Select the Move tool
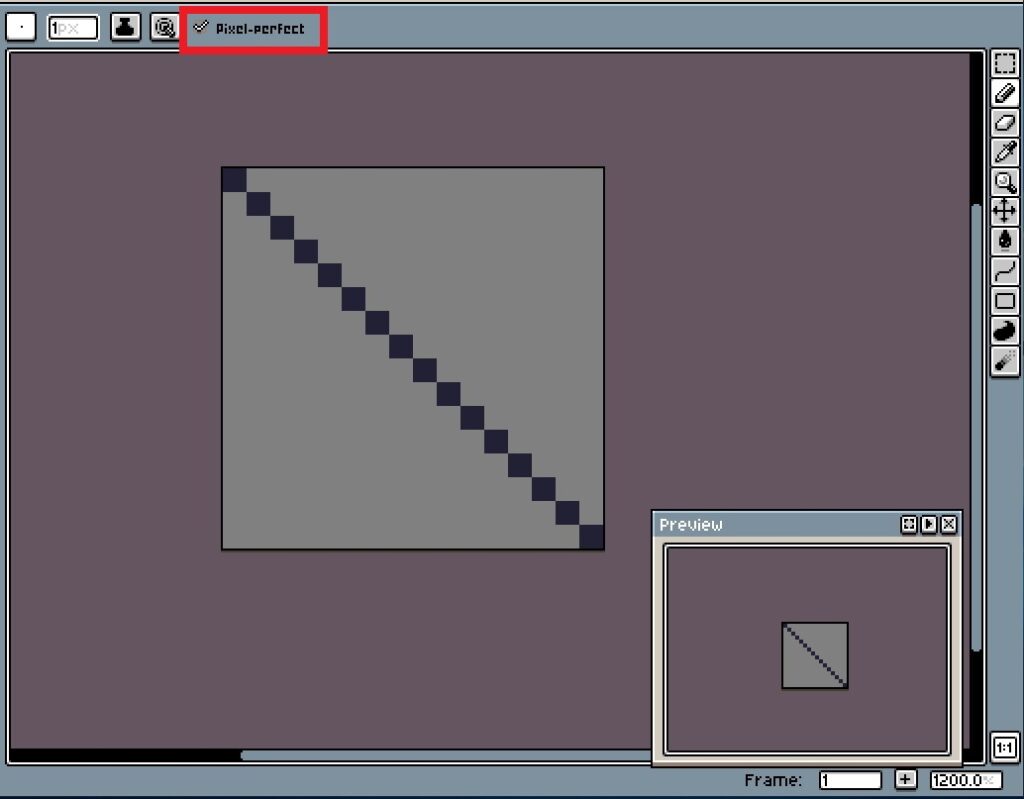 (1004, 211)
